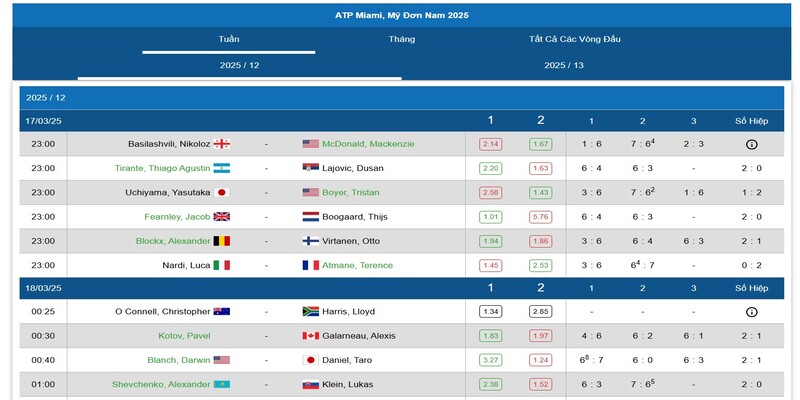Click odds 2.14 for Basilashvili
Image resolution: width=800 pixels, height=400 pixels.
point(490,144)
